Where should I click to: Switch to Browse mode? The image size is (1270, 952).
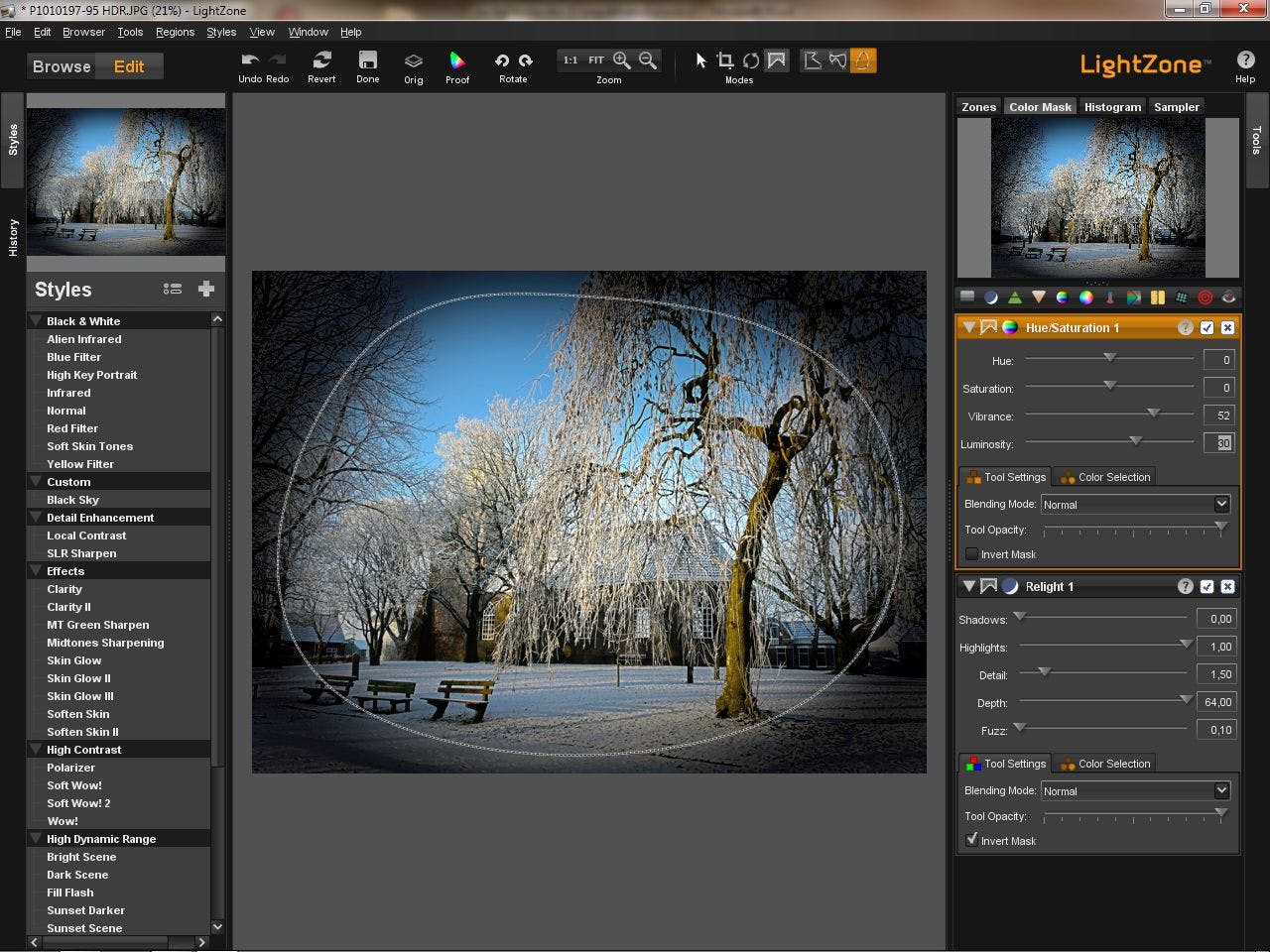(62, 66)
